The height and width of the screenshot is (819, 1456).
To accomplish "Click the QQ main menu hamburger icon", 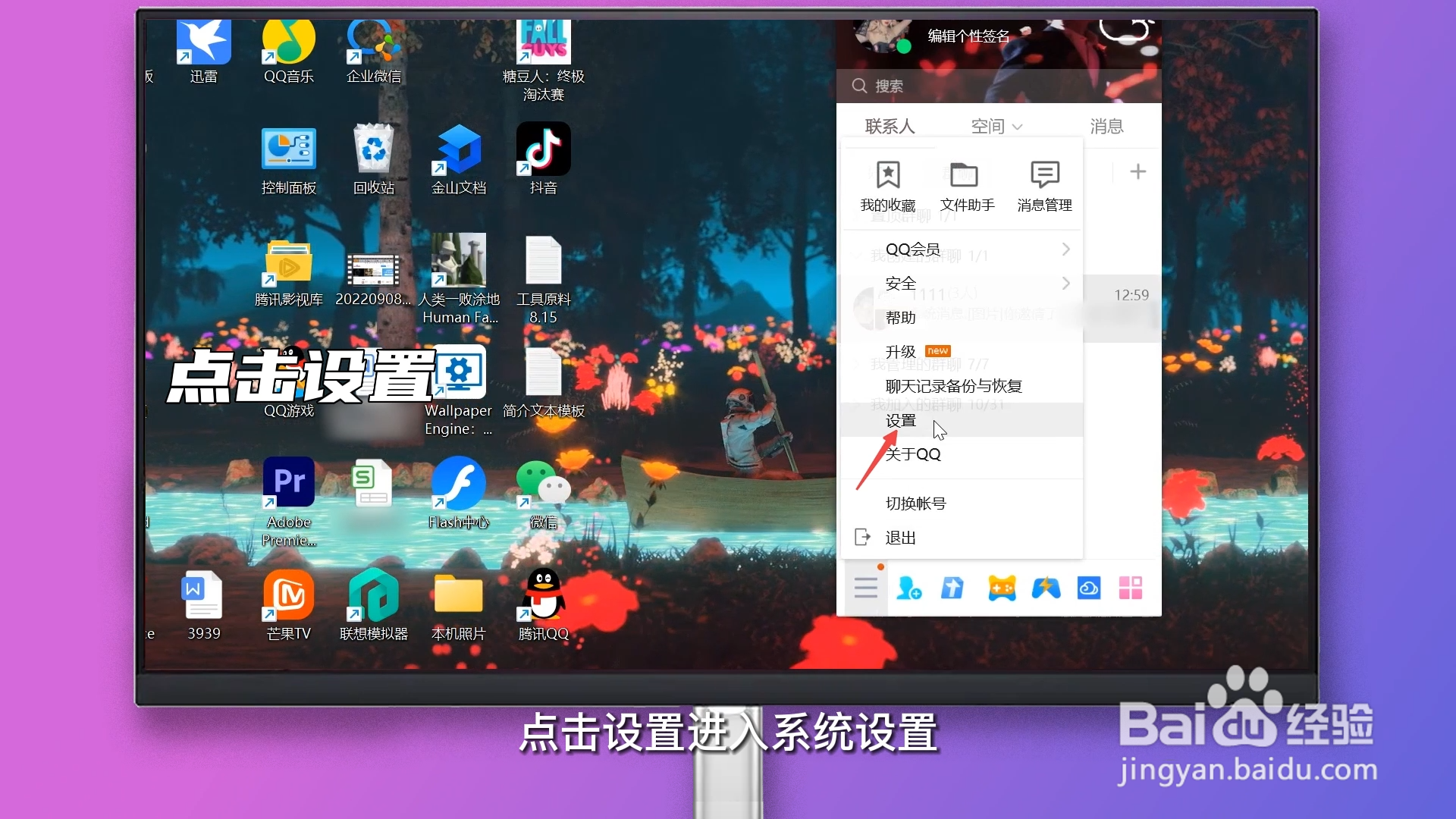I will [866, 588].
